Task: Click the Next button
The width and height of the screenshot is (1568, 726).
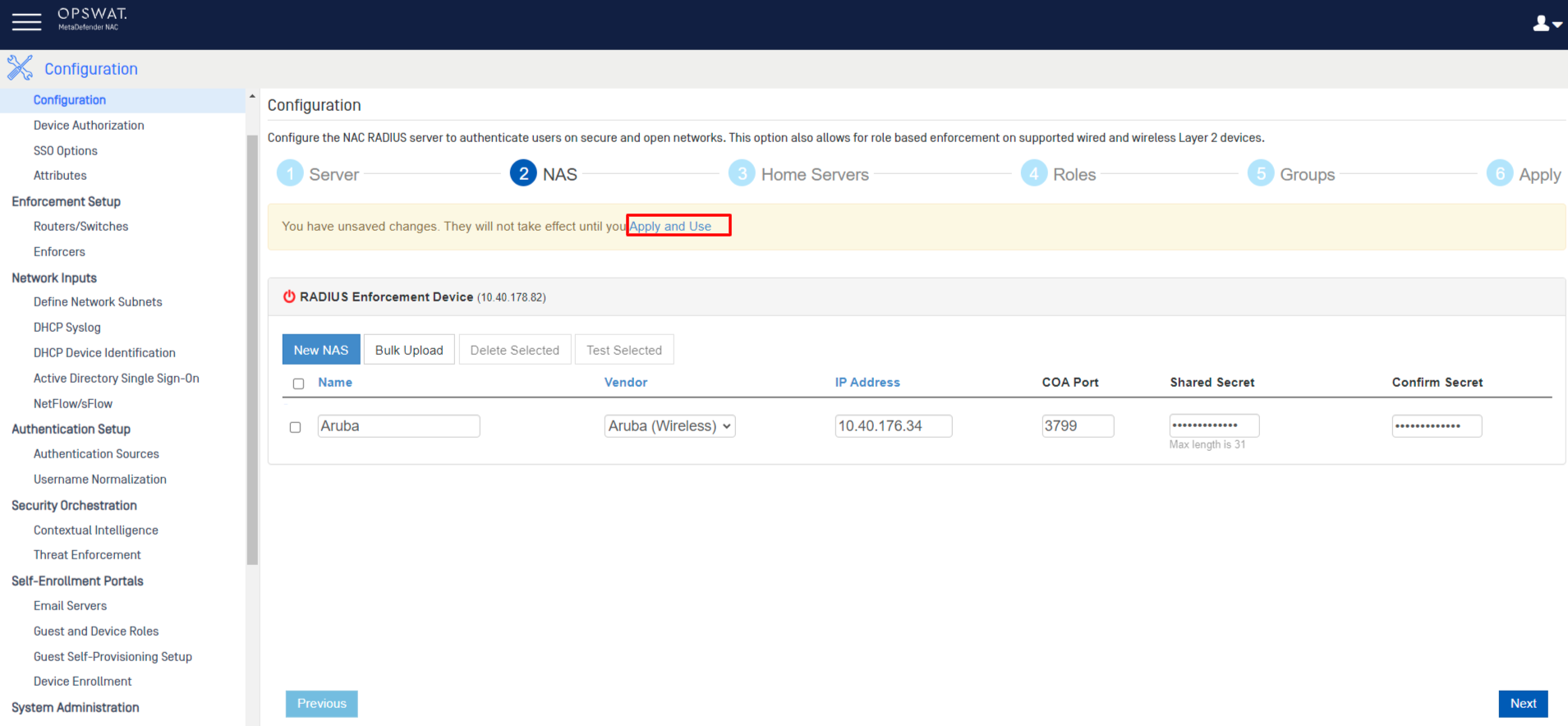Action: tap(1523, 704)
